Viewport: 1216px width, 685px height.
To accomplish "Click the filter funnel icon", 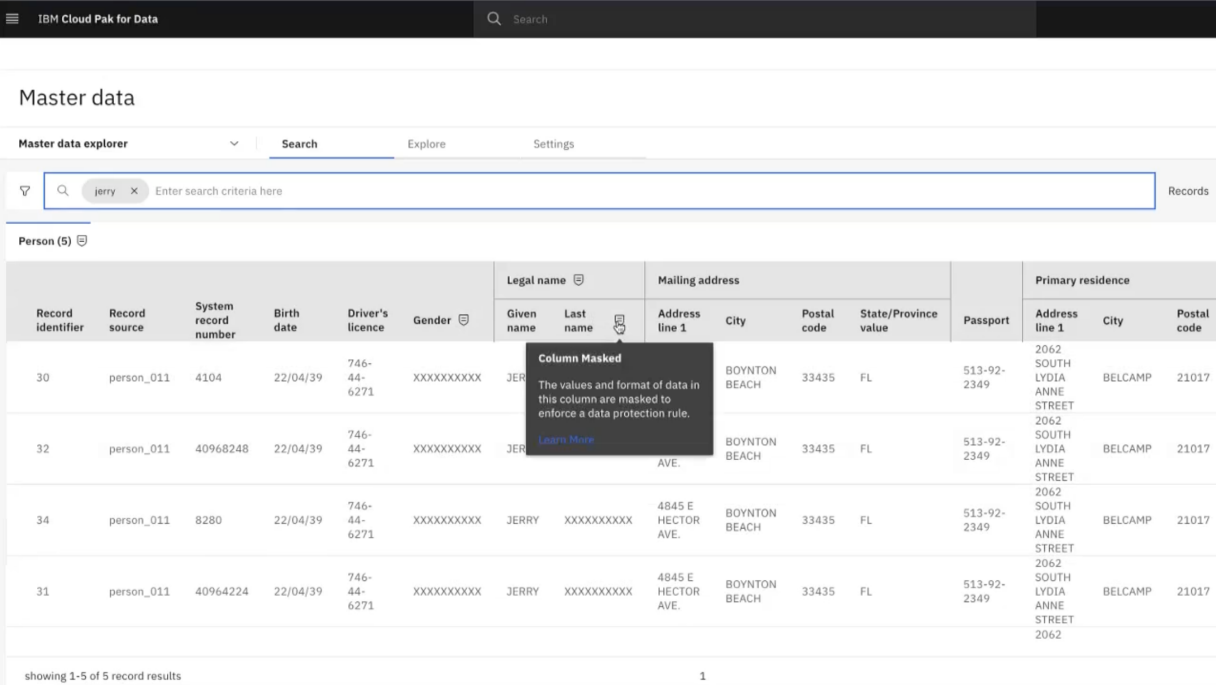I will pyautogui.click(x=25, y=191).
